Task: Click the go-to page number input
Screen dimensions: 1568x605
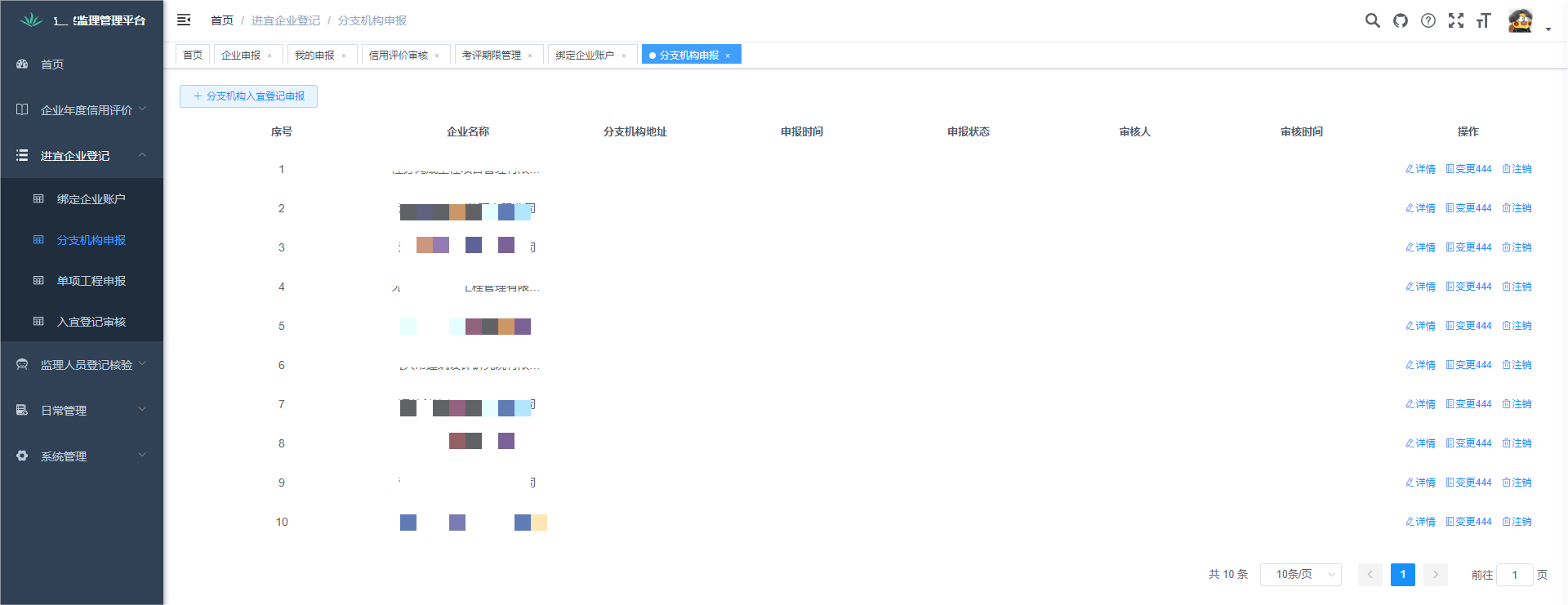Action: [1514, 575]
